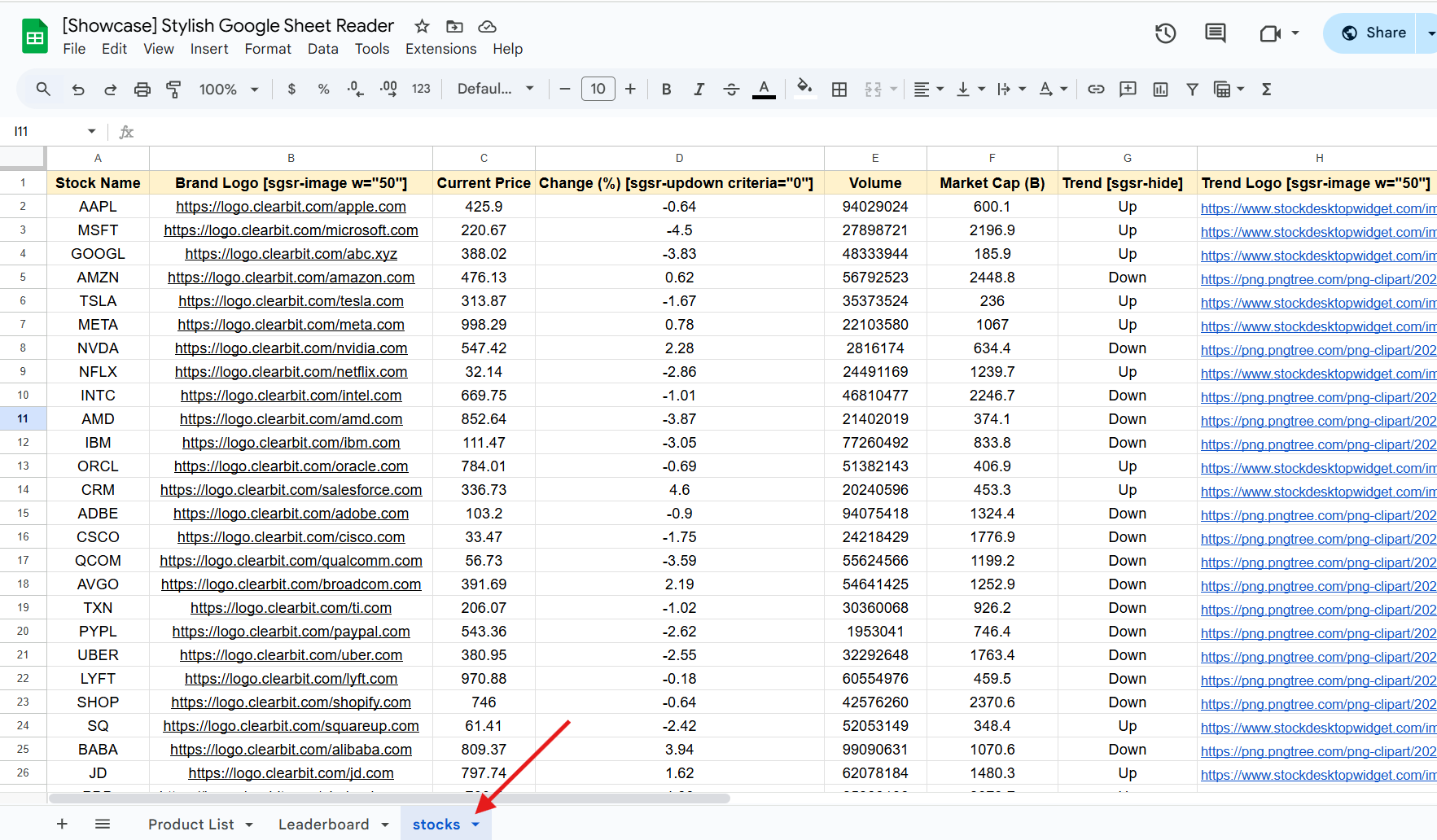
Task: Create a filter
Action: point(1192,89)
